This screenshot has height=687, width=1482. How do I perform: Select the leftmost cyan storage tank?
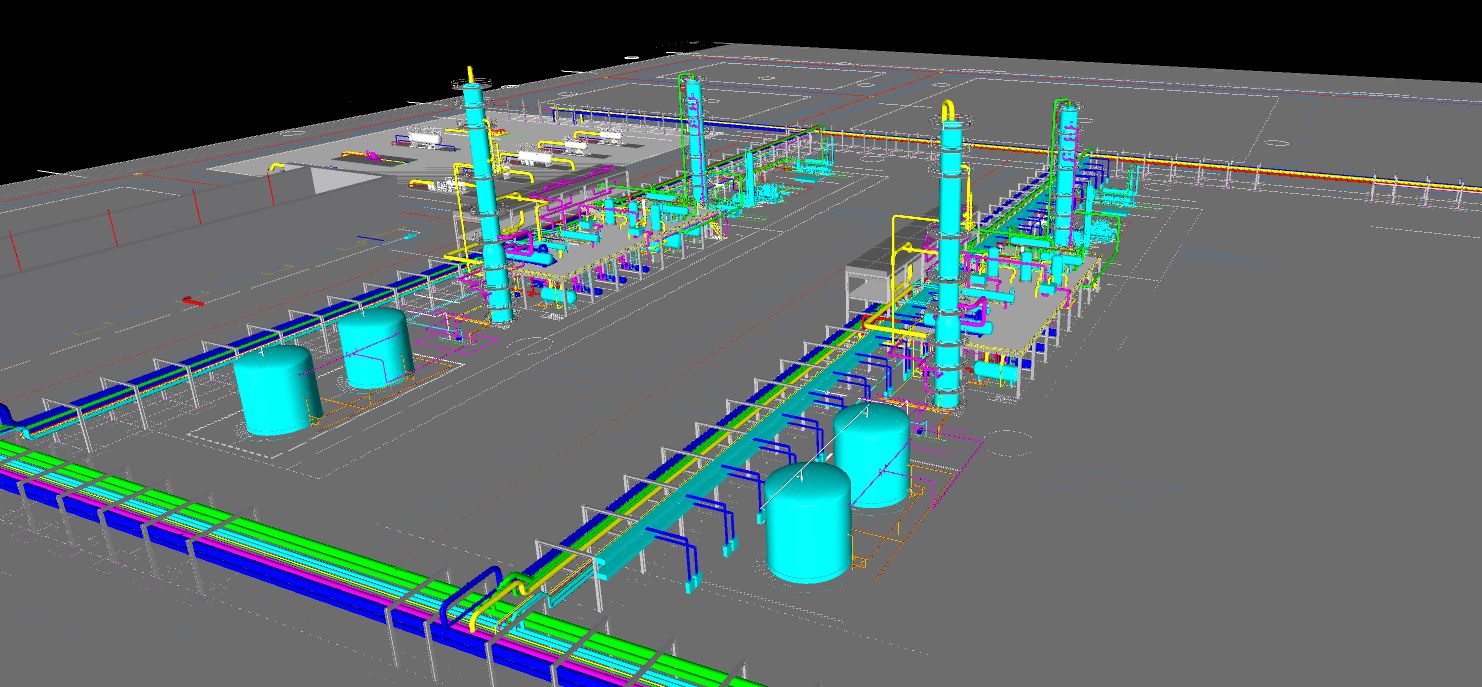pyautogui.click(x=276, y=390)
